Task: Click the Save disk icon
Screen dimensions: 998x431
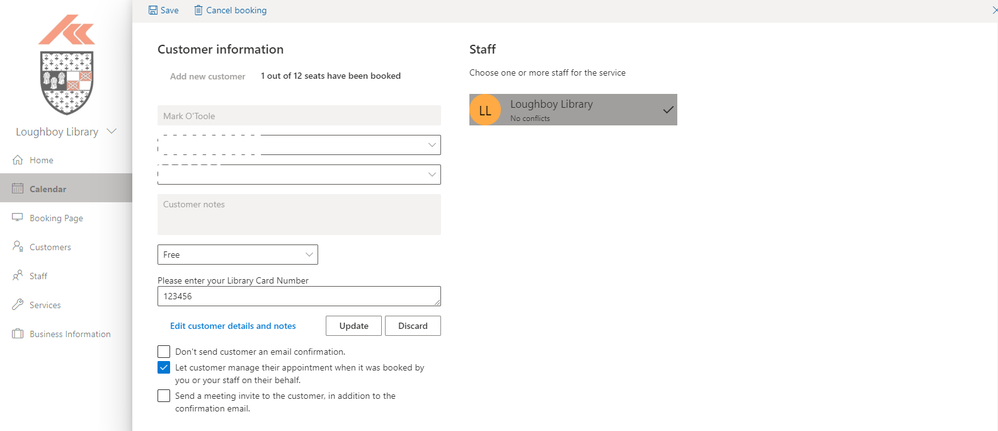Action: (x=153, y=10)
